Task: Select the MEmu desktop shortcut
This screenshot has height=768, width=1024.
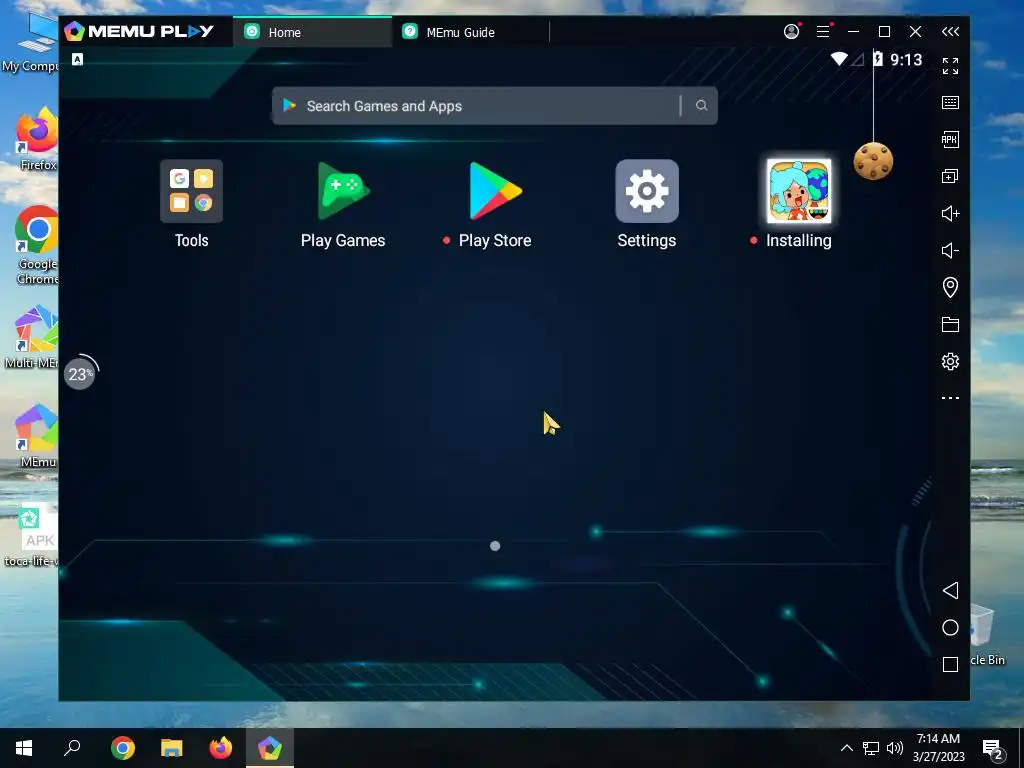Action: pos(37,436)
